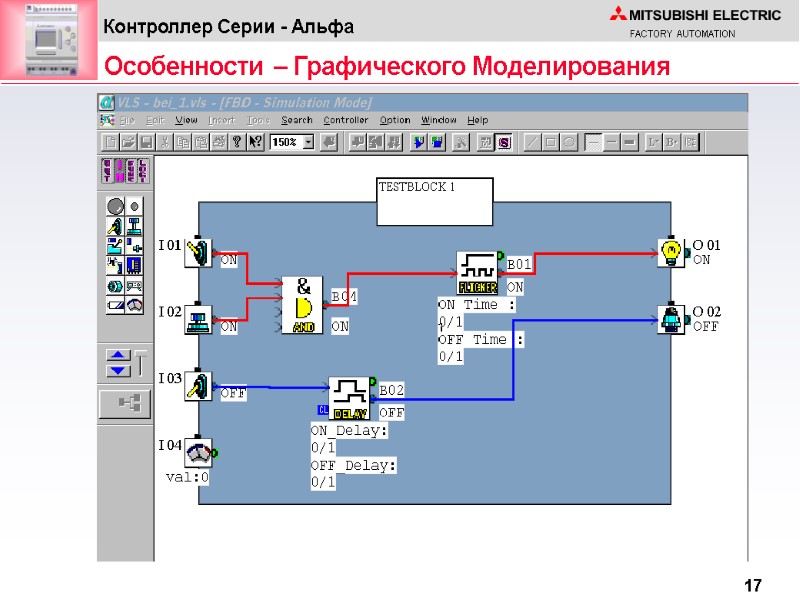
Task: Open the Help menu
Action: click(x=478, y=120)
